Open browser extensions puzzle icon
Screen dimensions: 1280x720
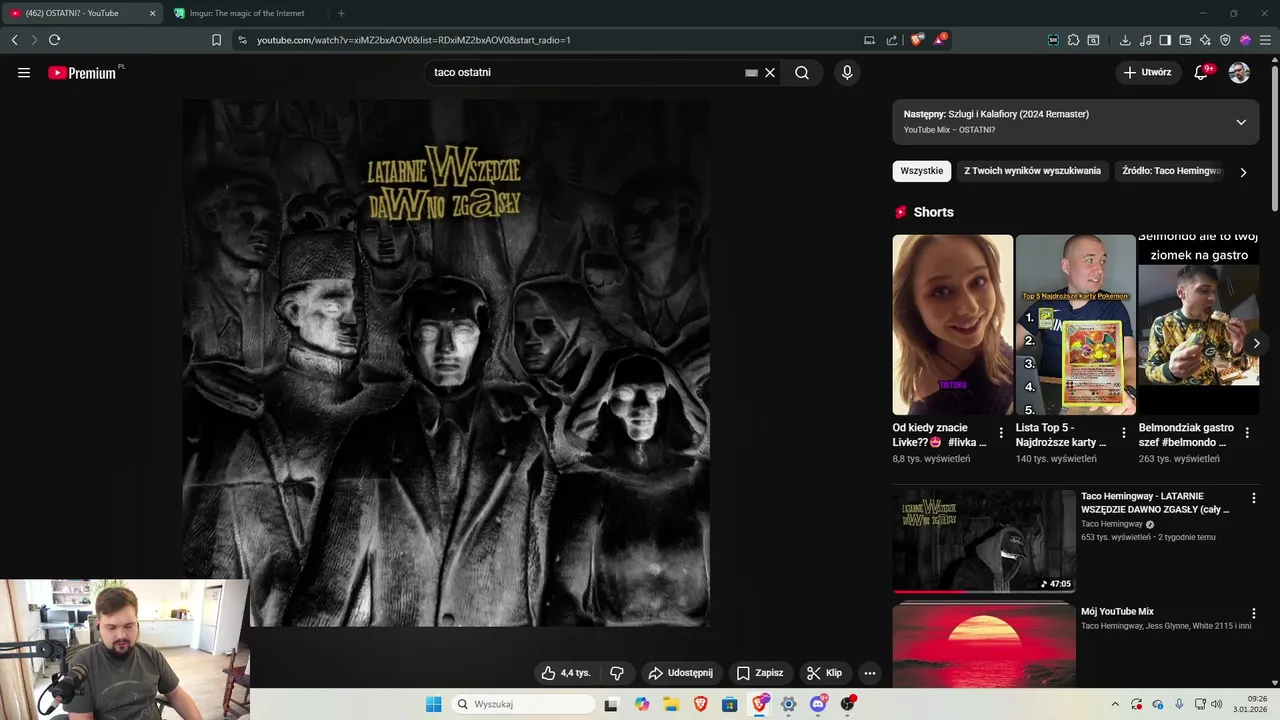click(x=1073, y=40)
